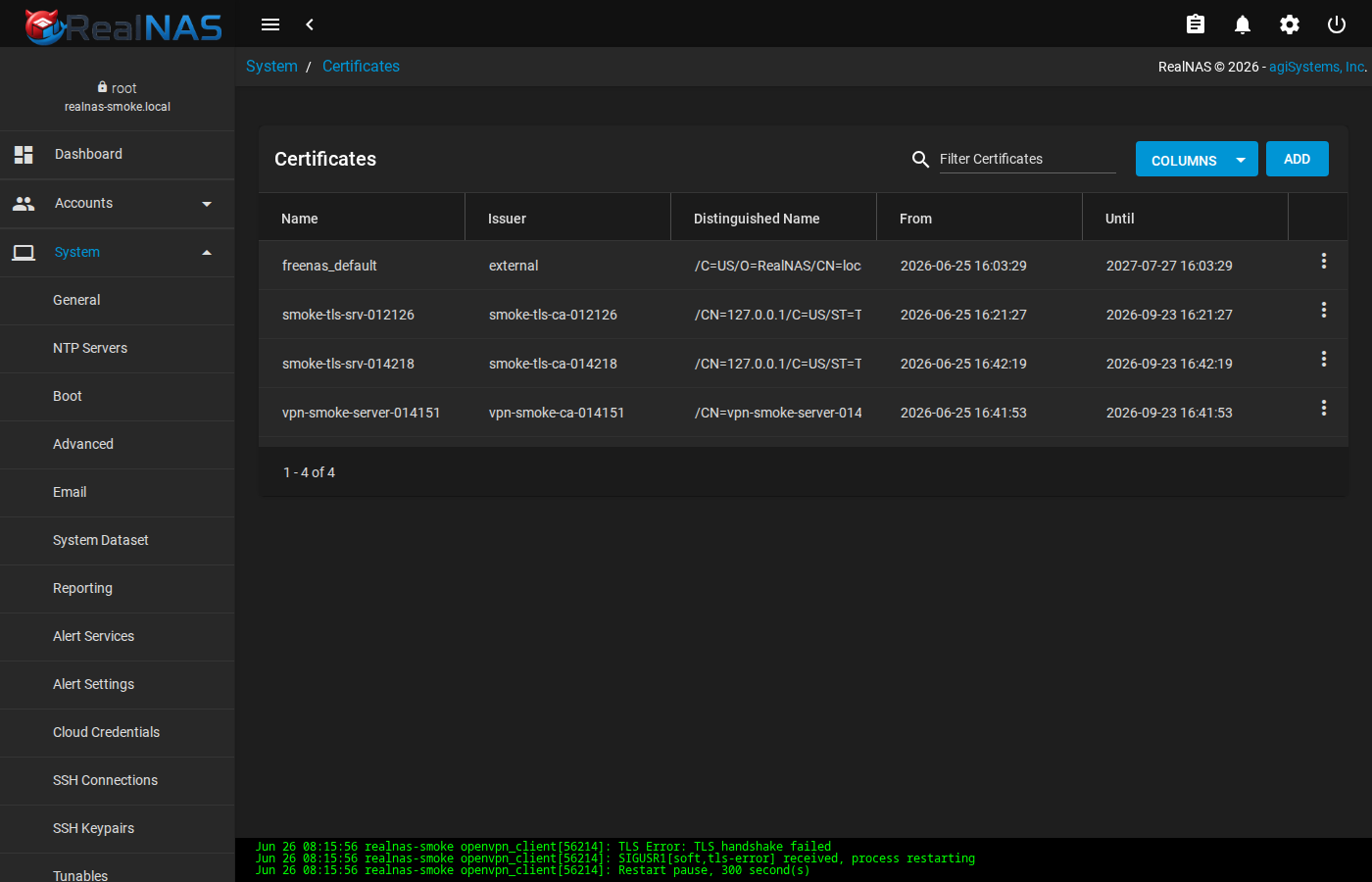Select smoke-tls-srv-014218 name cell

coord(348,364)
